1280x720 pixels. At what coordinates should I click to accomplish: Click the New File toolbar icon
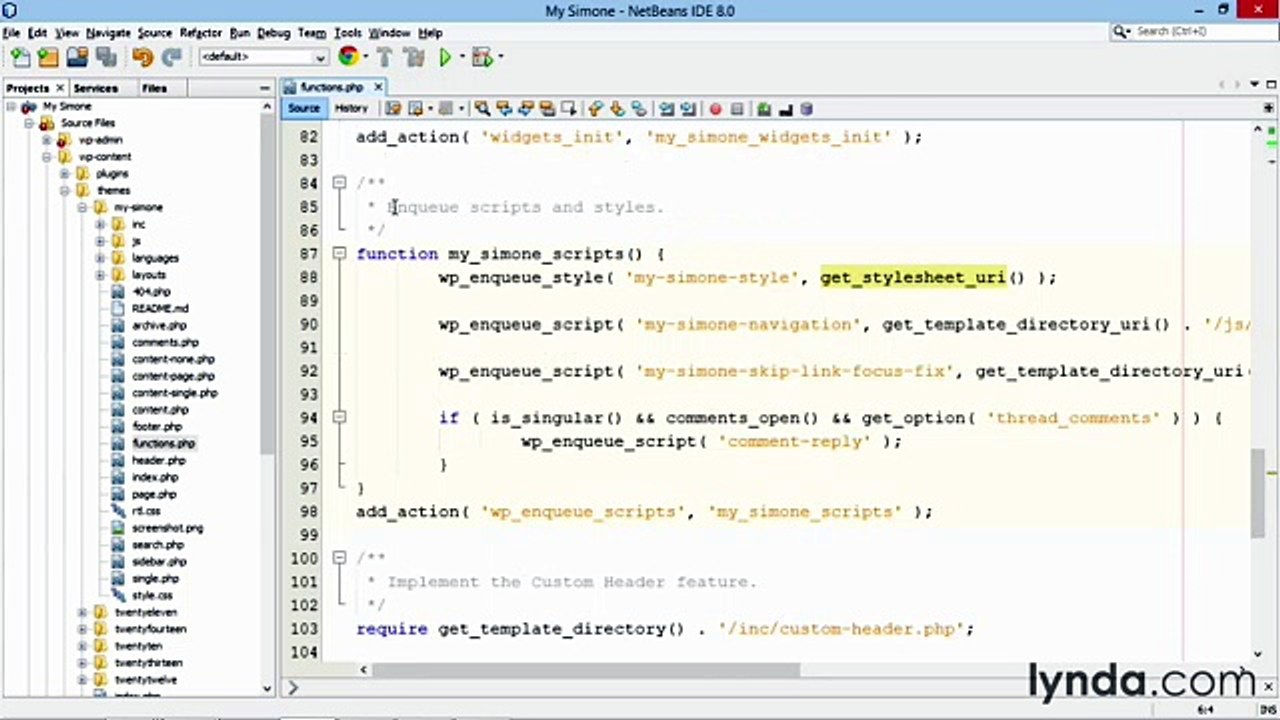pyautogui.click(x=20, y=58)
